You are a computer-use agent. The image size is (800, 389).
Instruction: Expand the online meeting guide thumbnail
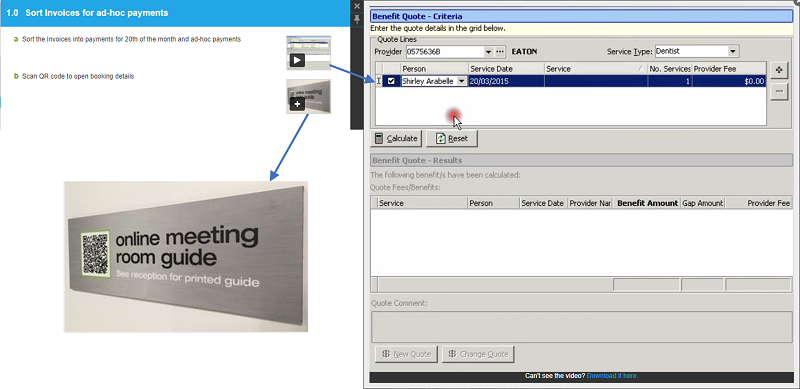308,96
